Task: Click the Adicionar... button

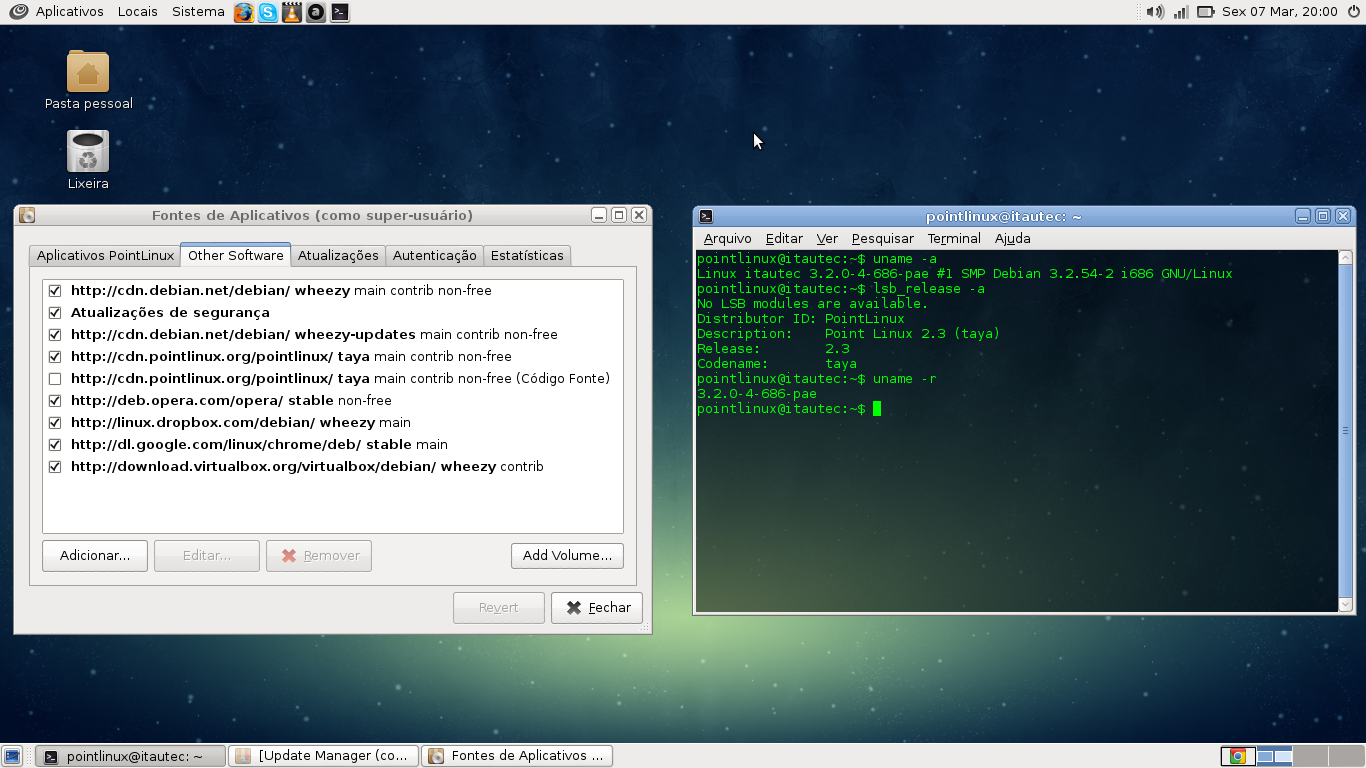Action: [x=95, y=556]
